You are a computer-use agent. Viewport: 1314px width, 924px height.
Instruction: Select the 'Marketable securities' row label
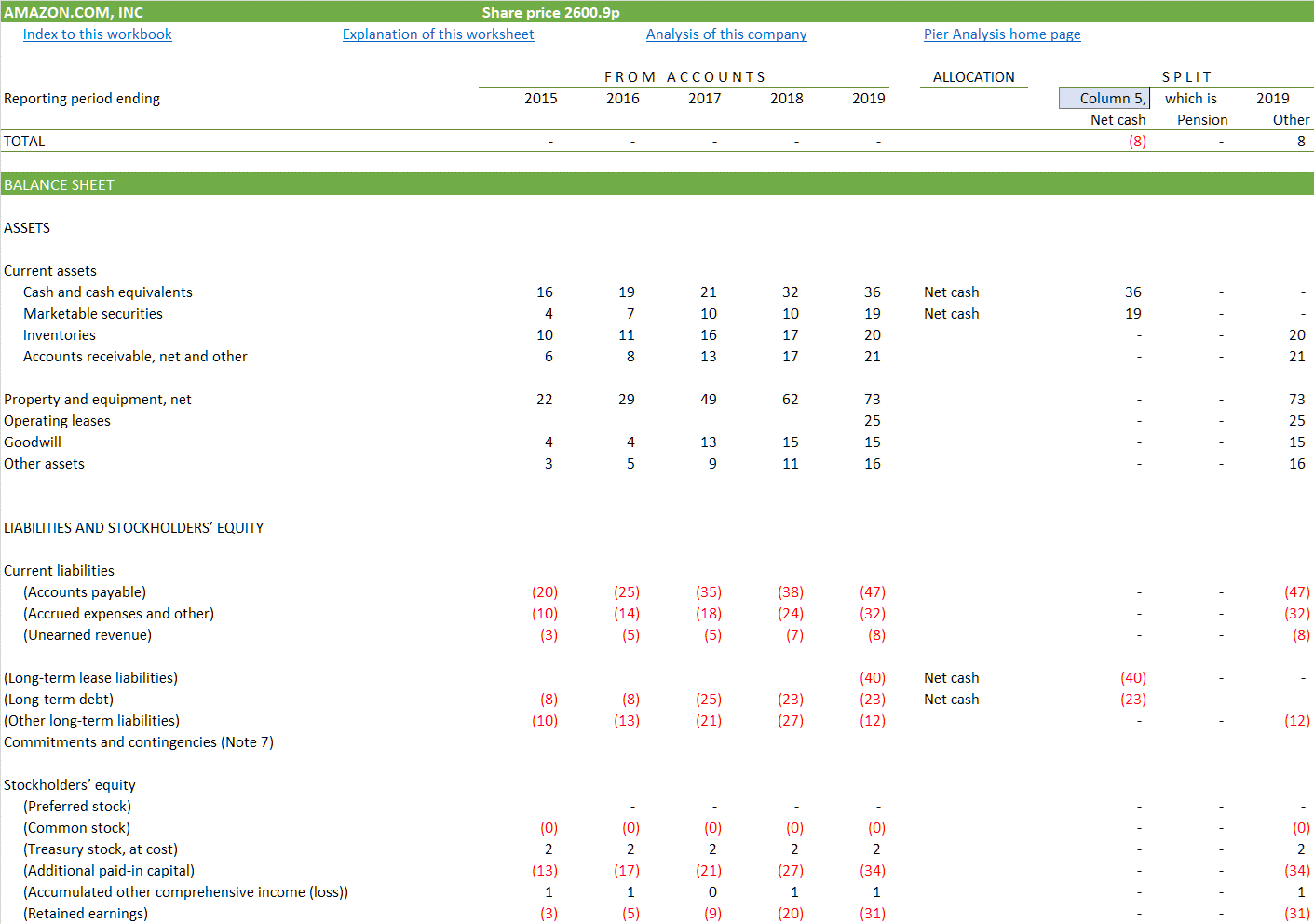point(93,314)
